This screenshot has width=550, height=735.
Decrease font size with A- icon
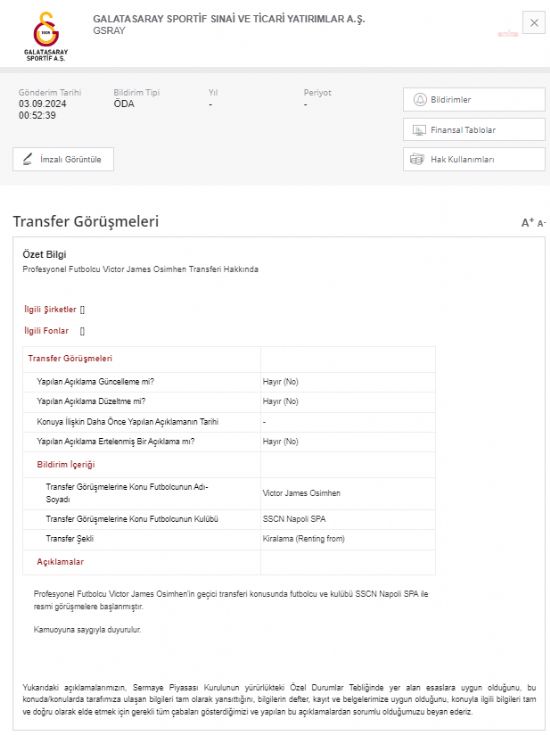point(542,224)
